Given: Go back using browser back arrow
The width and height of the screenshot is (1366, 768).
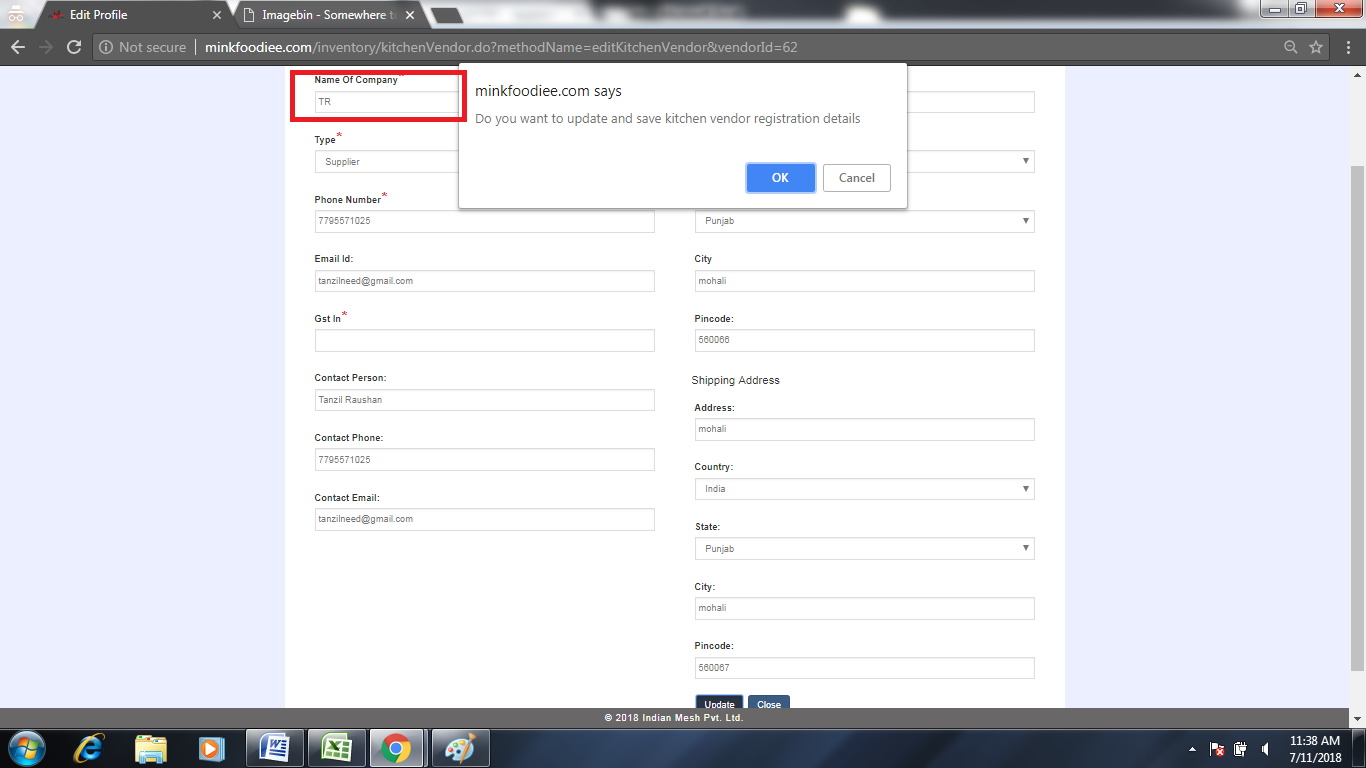Looking at the screenshot, I should [x=18, y=47].
